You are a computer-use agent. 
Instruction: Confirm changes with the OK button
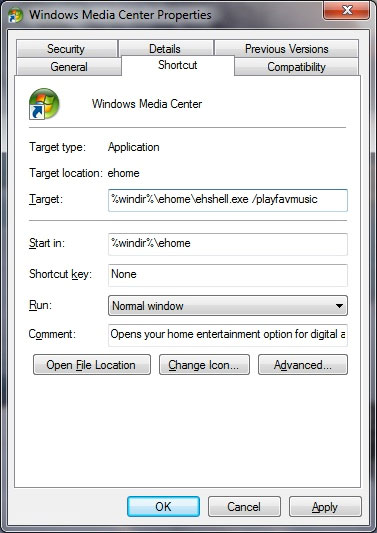tap(164, 506)
